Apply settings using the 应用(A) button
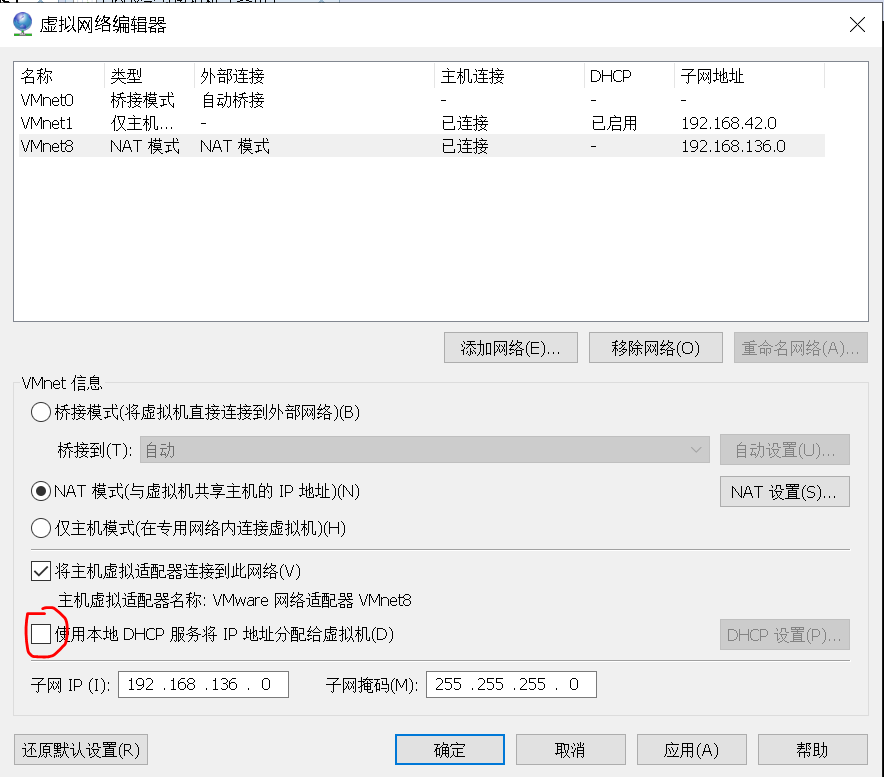Image resolution: width=884 pixels, height=777 pixels. tap(691, 749)
